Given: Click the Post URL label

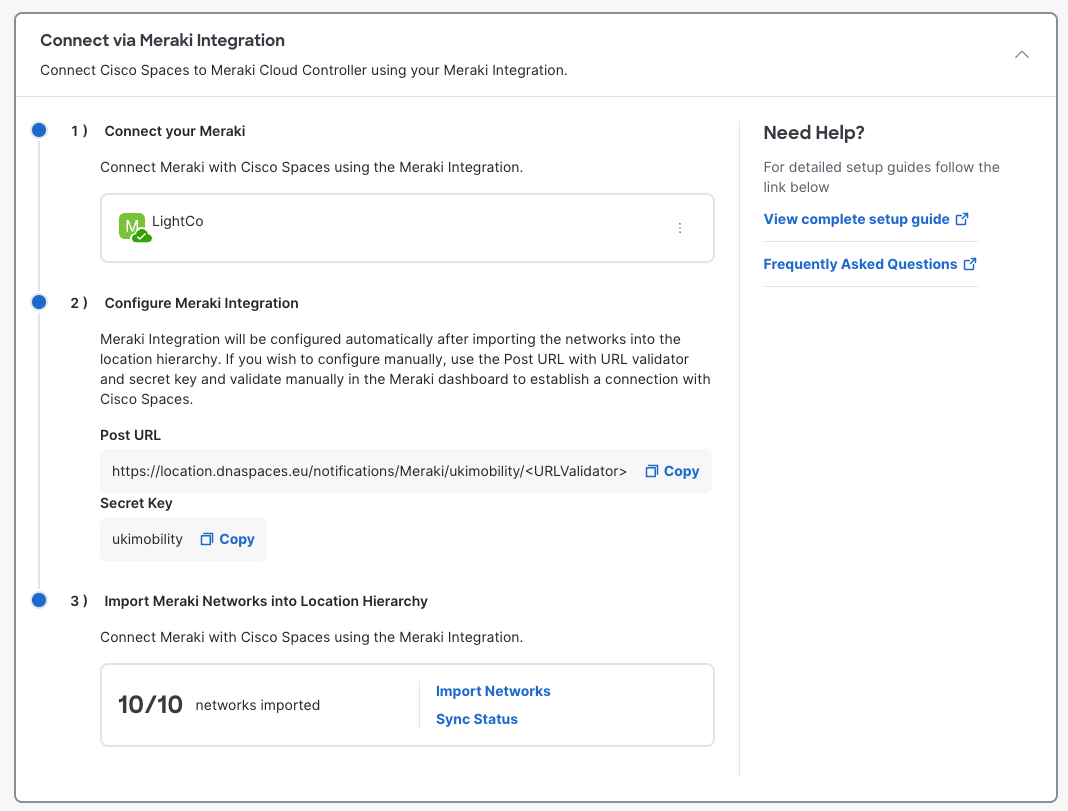Looking at the screenshot, I should pyautogui.click(x=130, y=435).
